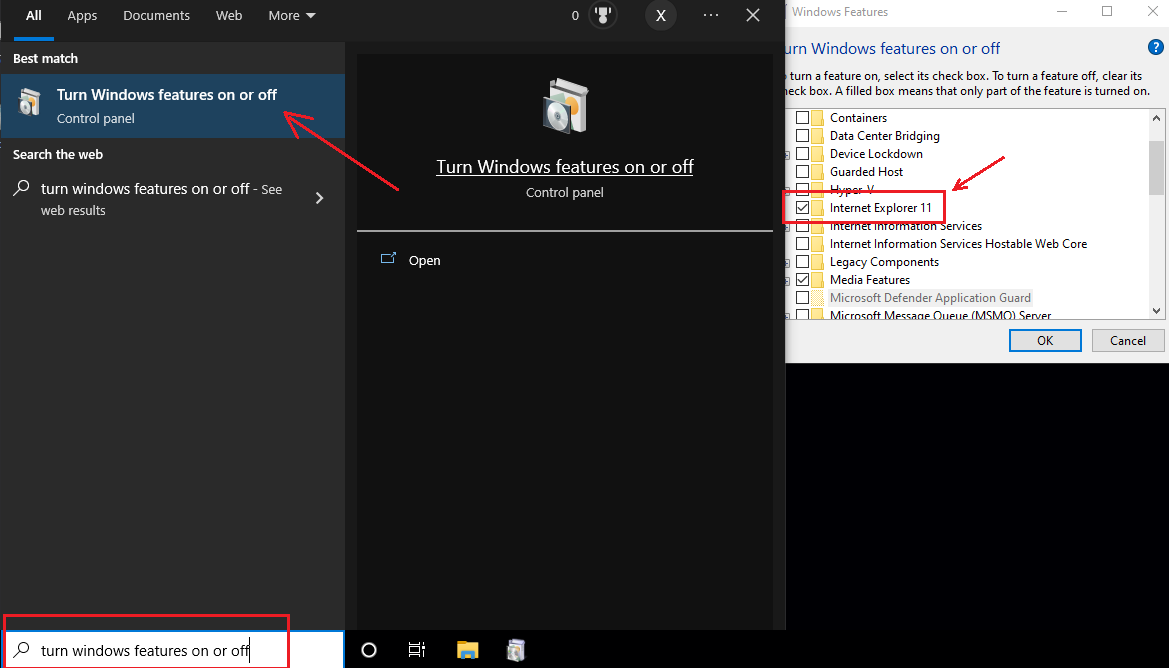Toggle Internet Information Services Hostable Web Core checkbox

point(802,244)
